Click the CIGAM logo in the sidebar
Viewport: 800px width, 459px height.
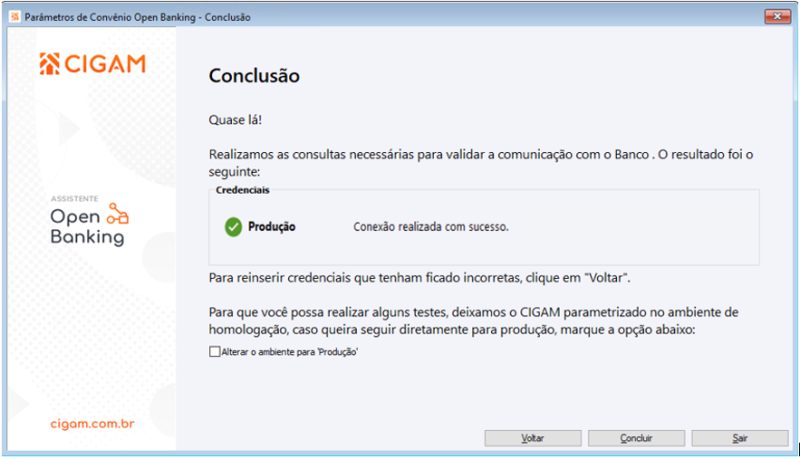pyautogui.click(x=93, y=64)
